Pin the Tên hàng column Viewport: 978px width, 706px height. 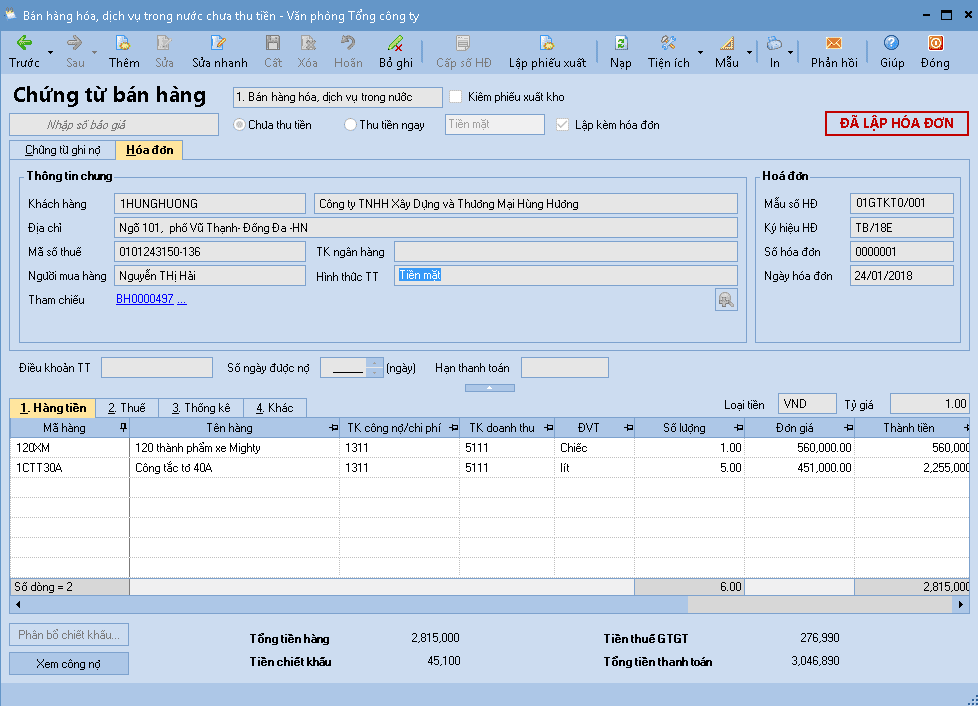[x=333, y=428]
